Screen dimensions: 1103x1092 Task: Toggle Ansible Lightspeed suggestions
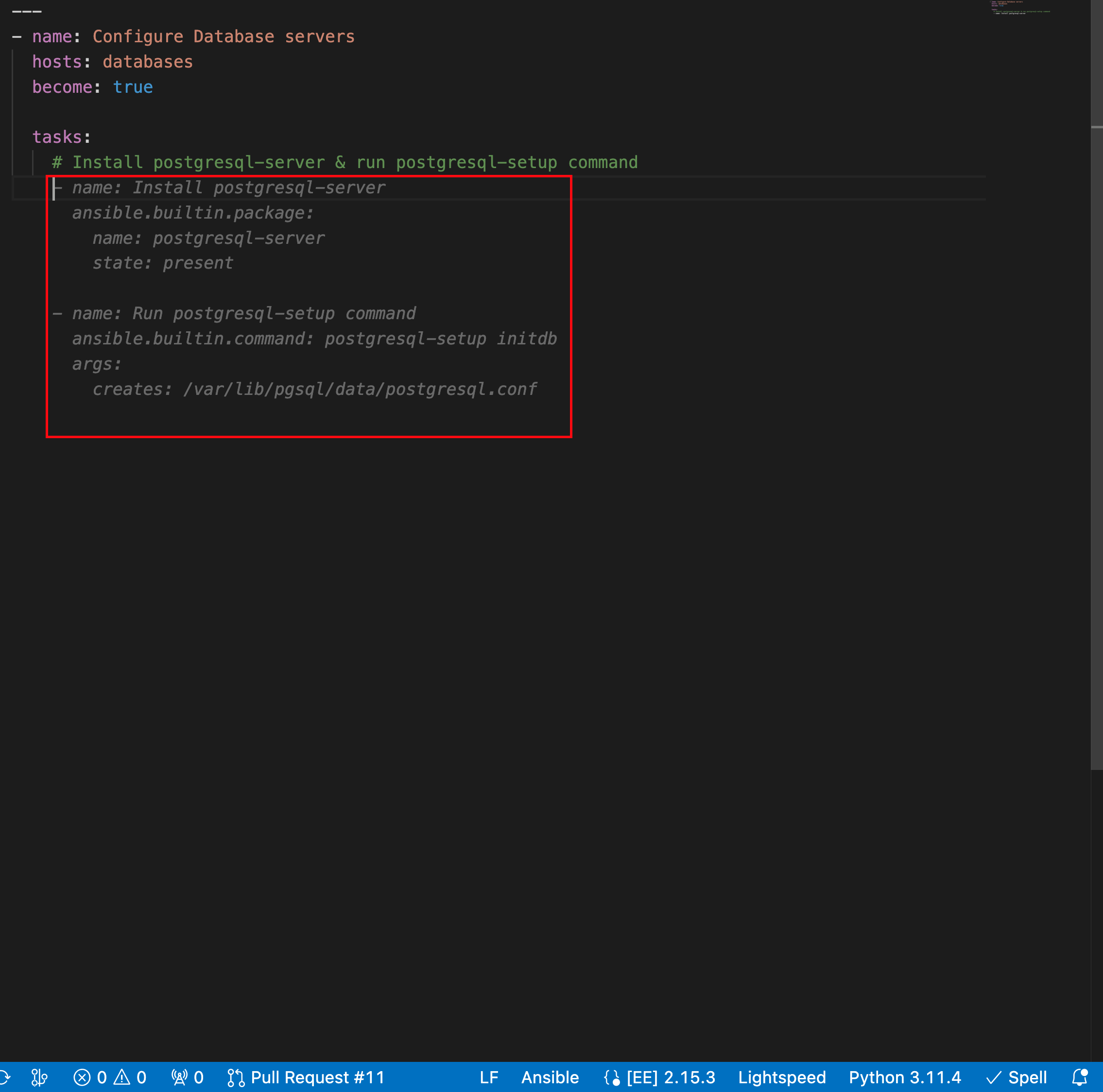click(782, 1077)
